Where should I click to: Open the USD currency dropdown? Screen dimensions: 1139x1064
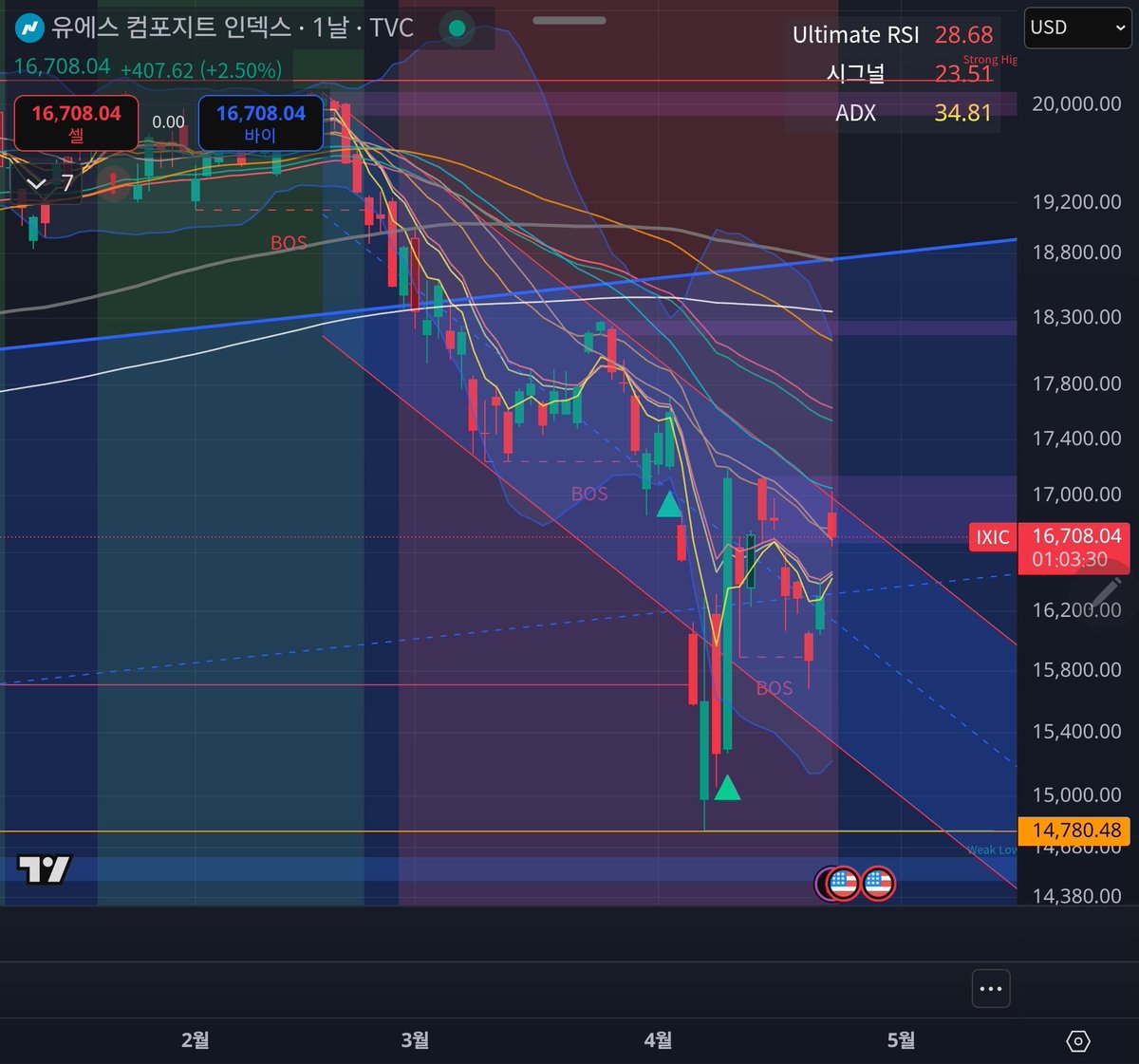point(1077,28)
